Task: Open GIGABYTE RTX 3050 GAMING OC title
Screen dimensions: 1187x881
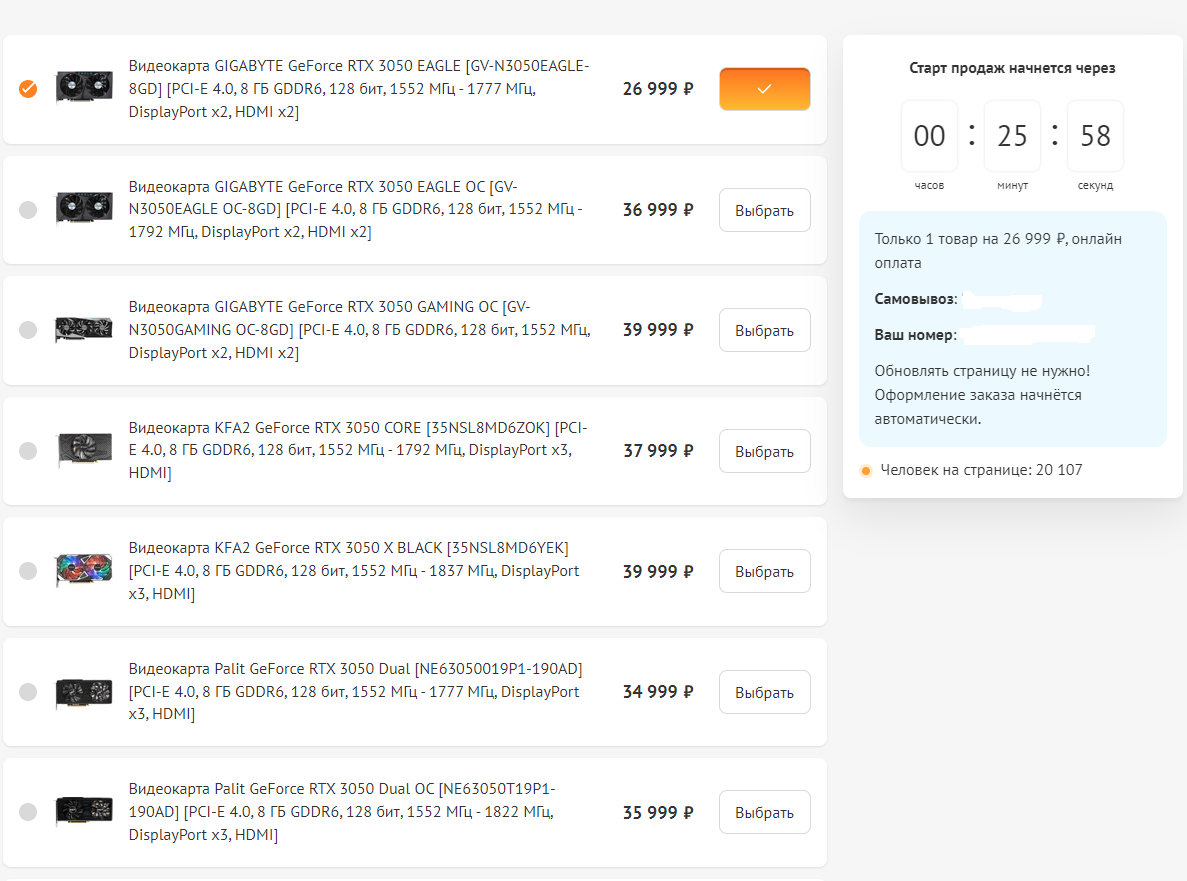Action: click(360, 330)
